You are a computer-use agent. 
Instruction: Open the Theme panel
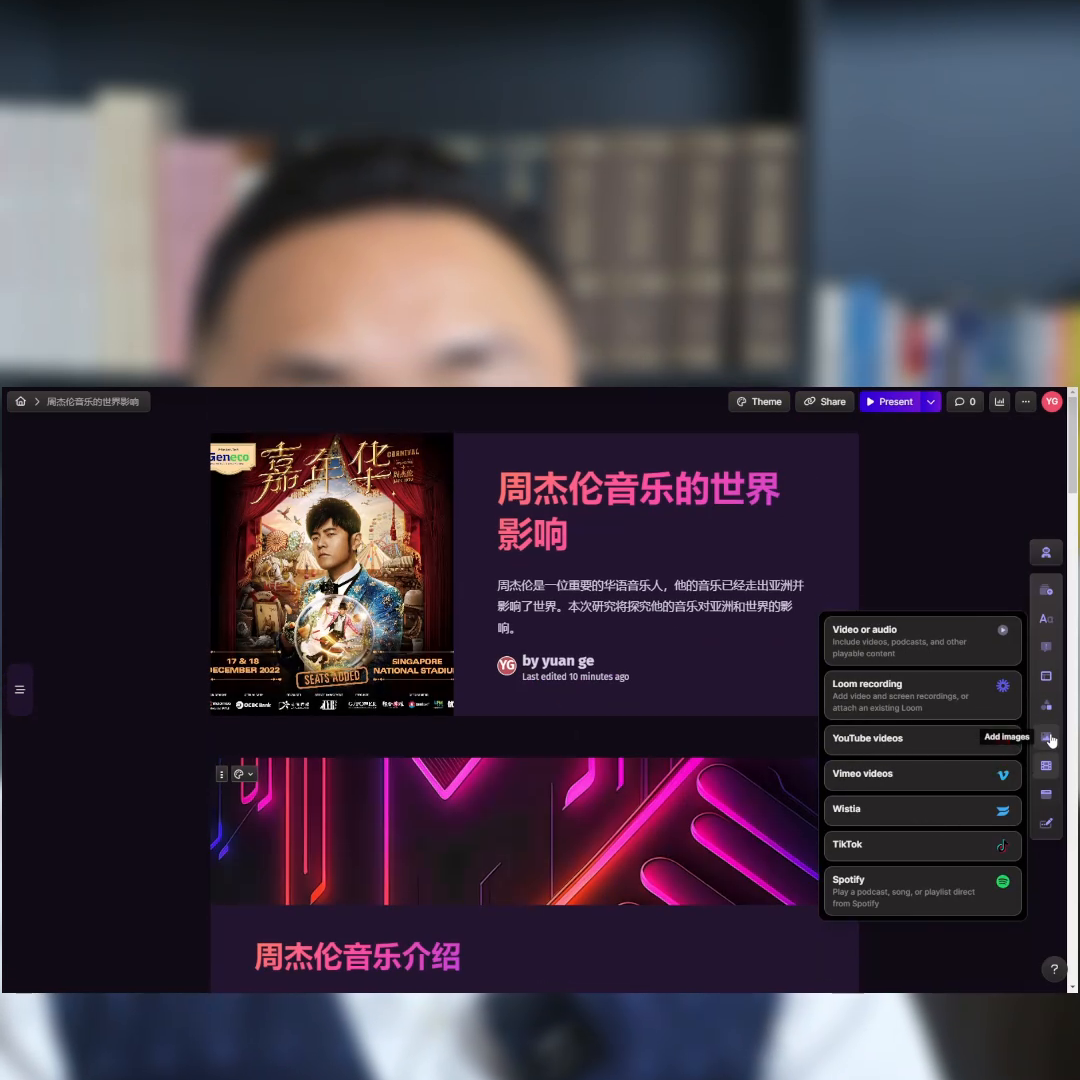[x=759, y=402]
